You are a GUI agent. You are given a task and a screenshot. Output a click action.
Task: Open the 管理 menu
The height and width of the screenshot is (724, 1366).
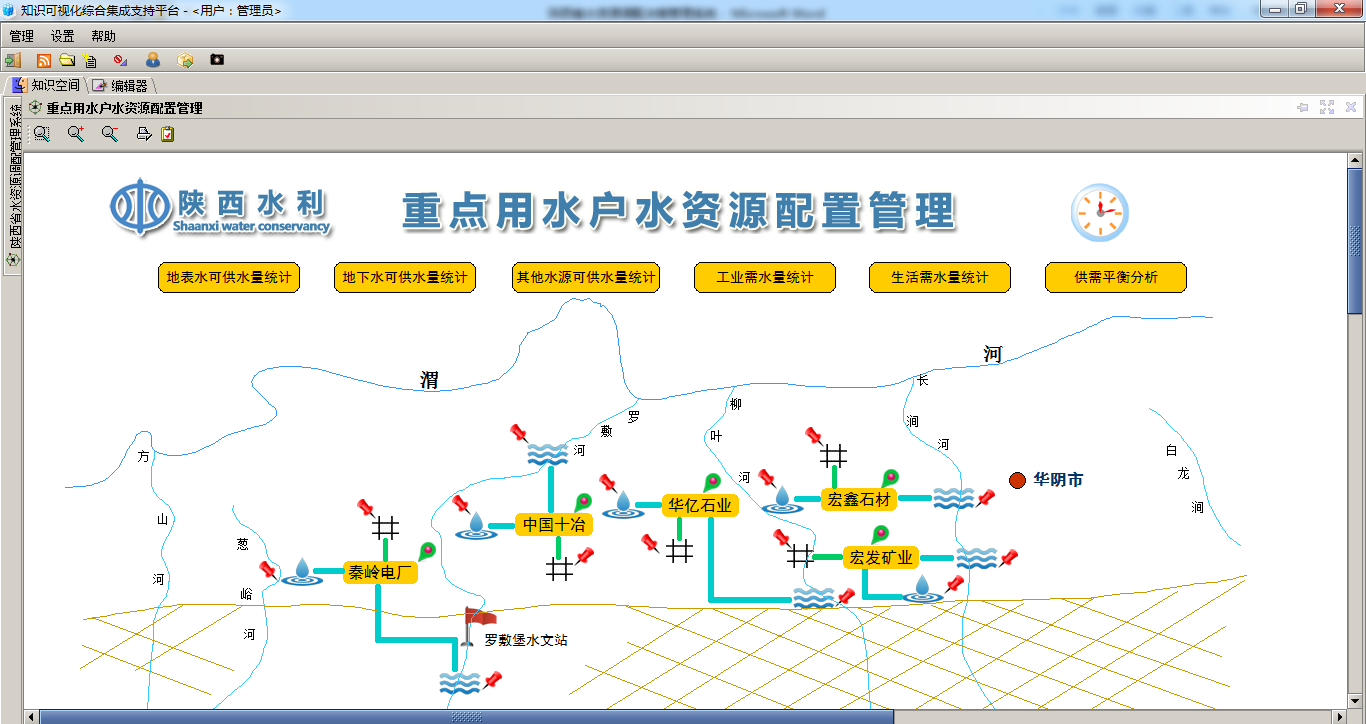pos(21,36)
